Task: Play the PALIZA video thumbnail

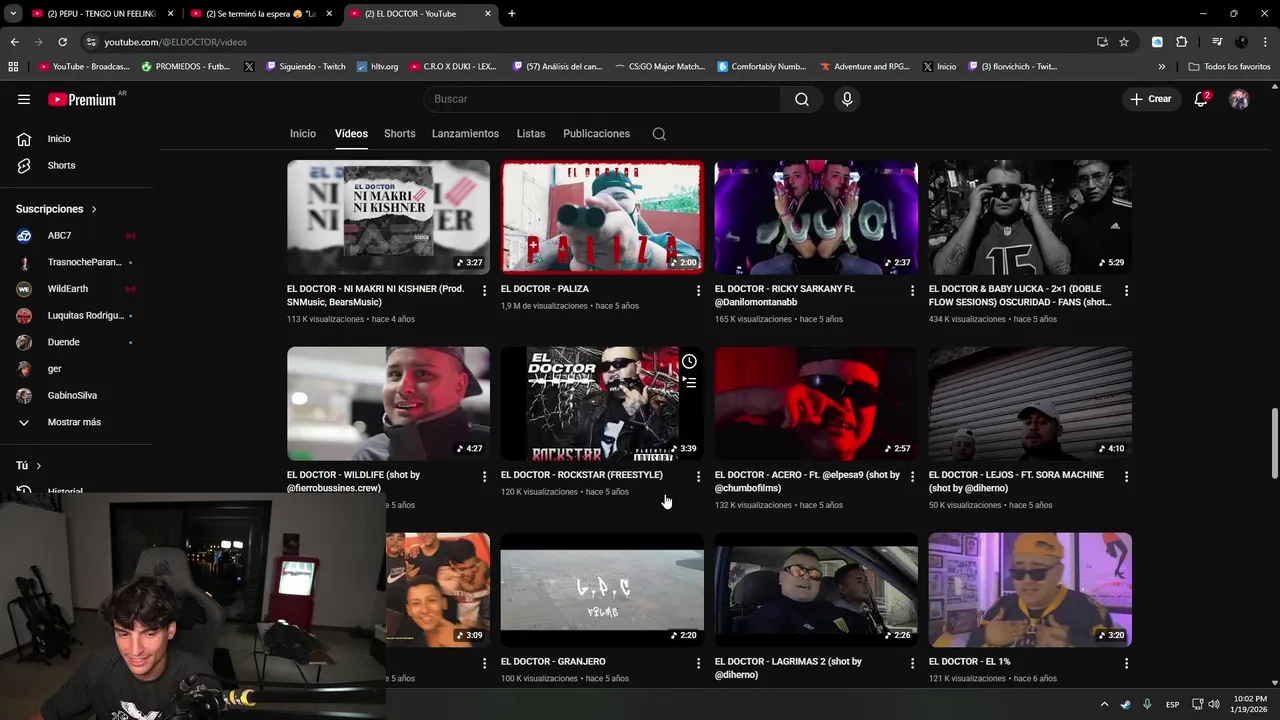Action: [602, 217]
